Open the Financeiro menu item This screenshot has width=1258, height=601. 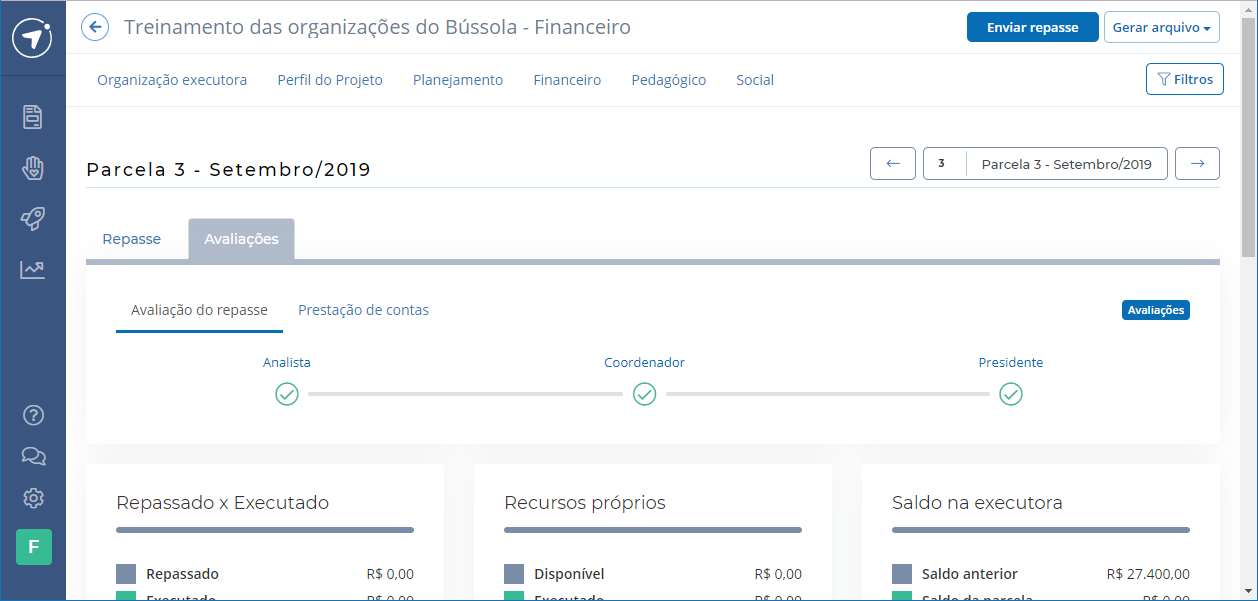tap(567, 80)
